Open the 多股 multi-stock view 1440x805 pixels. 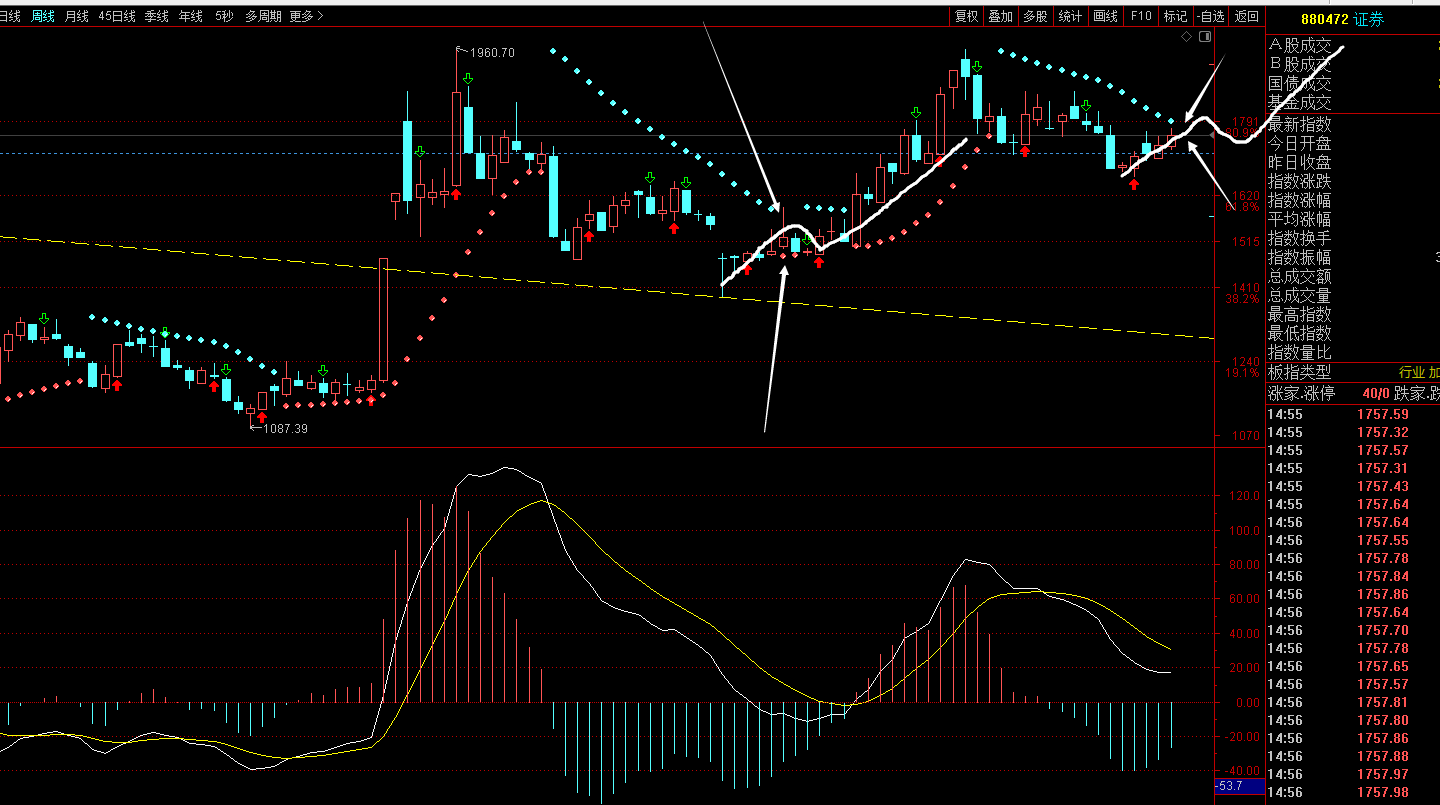pyautogui.click(x=1035, y=16)
